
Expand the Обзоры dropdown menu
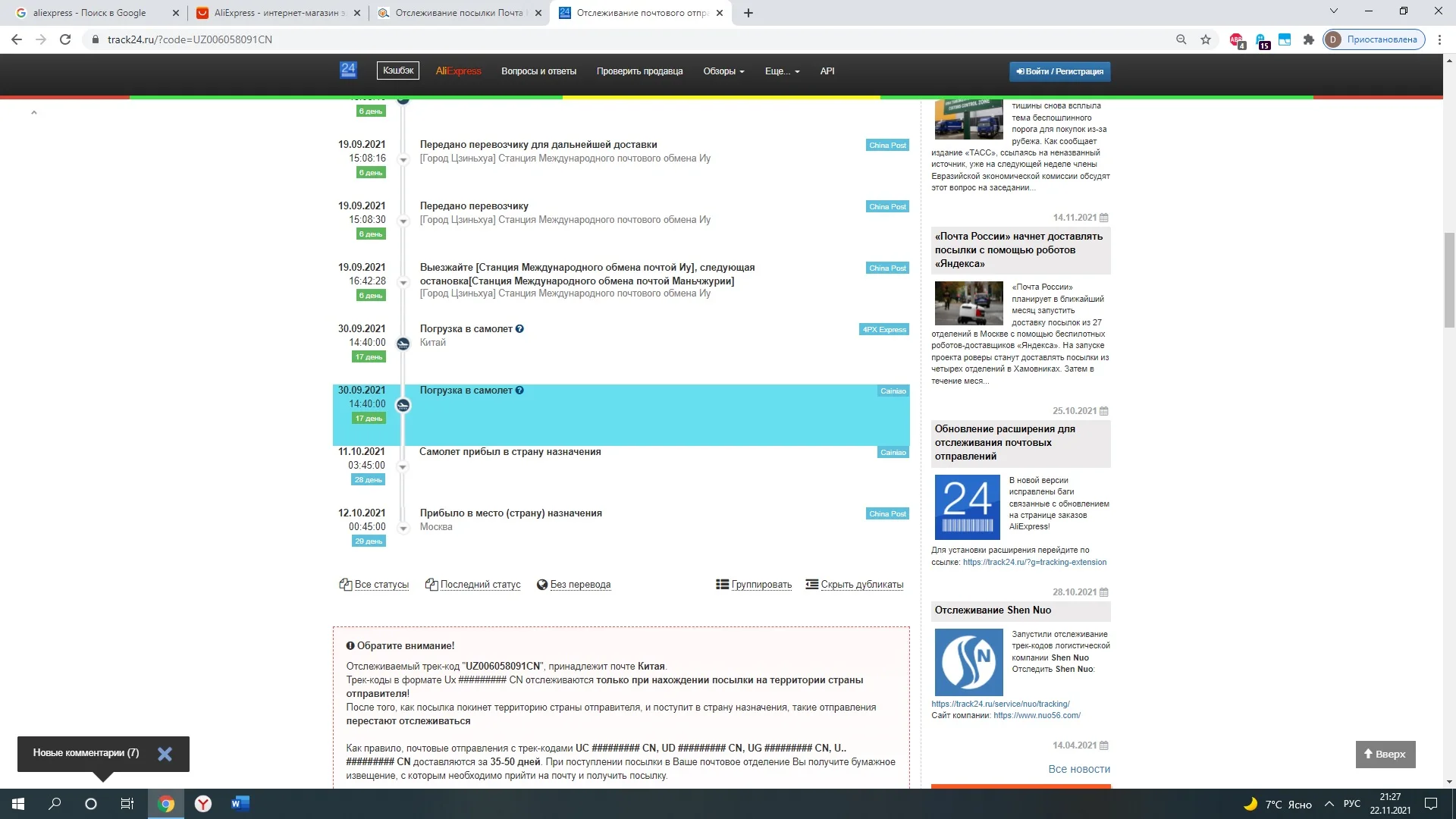point(723,71)
